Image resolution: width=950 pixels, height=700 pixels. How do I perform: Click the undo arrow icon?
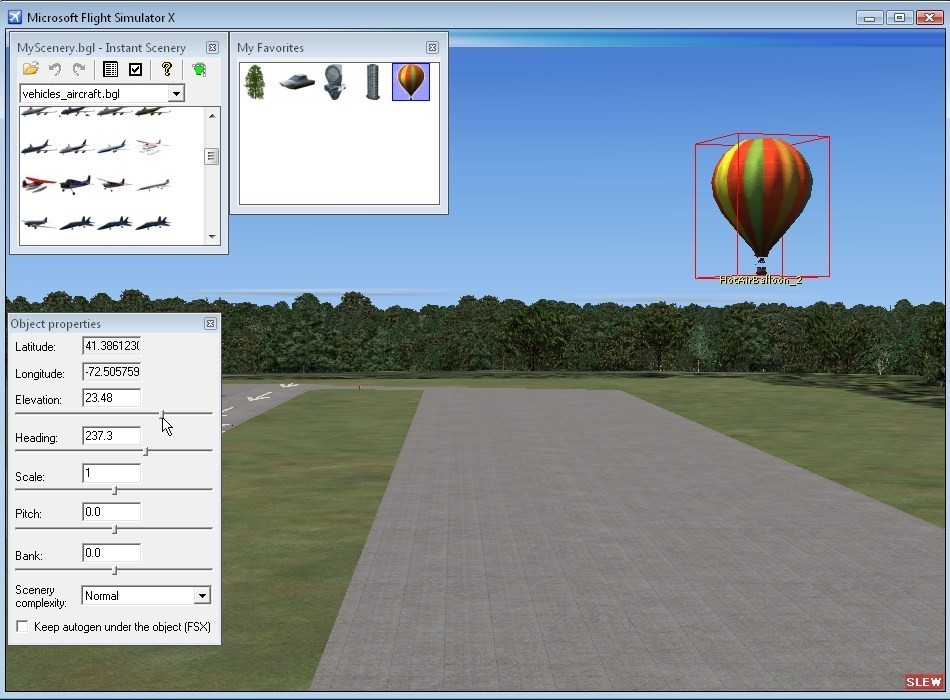click(x=55, y=69)
